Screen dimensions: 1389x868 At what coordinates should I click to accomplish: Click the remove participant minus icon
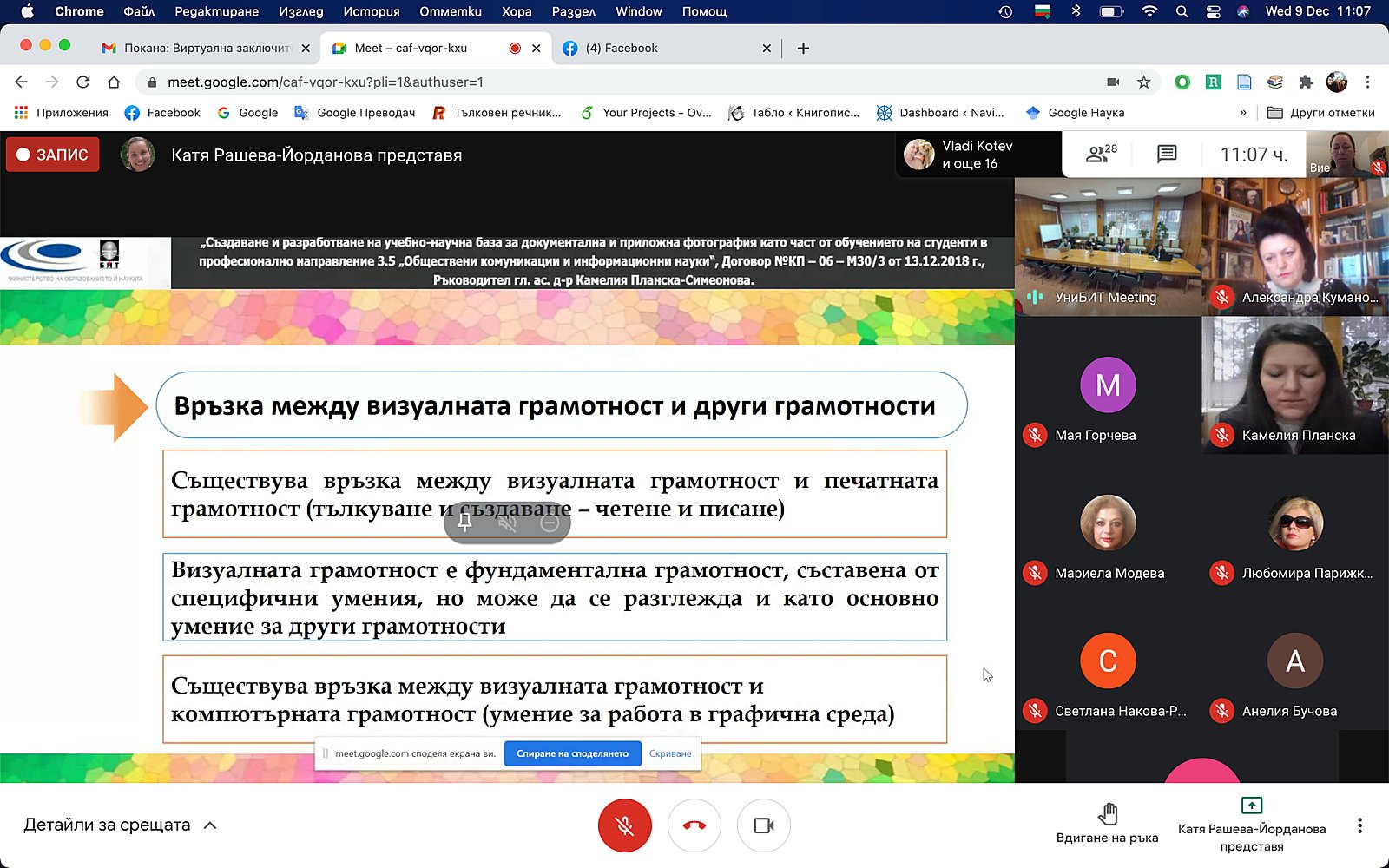pyautogui.click(x=549, y=523)
